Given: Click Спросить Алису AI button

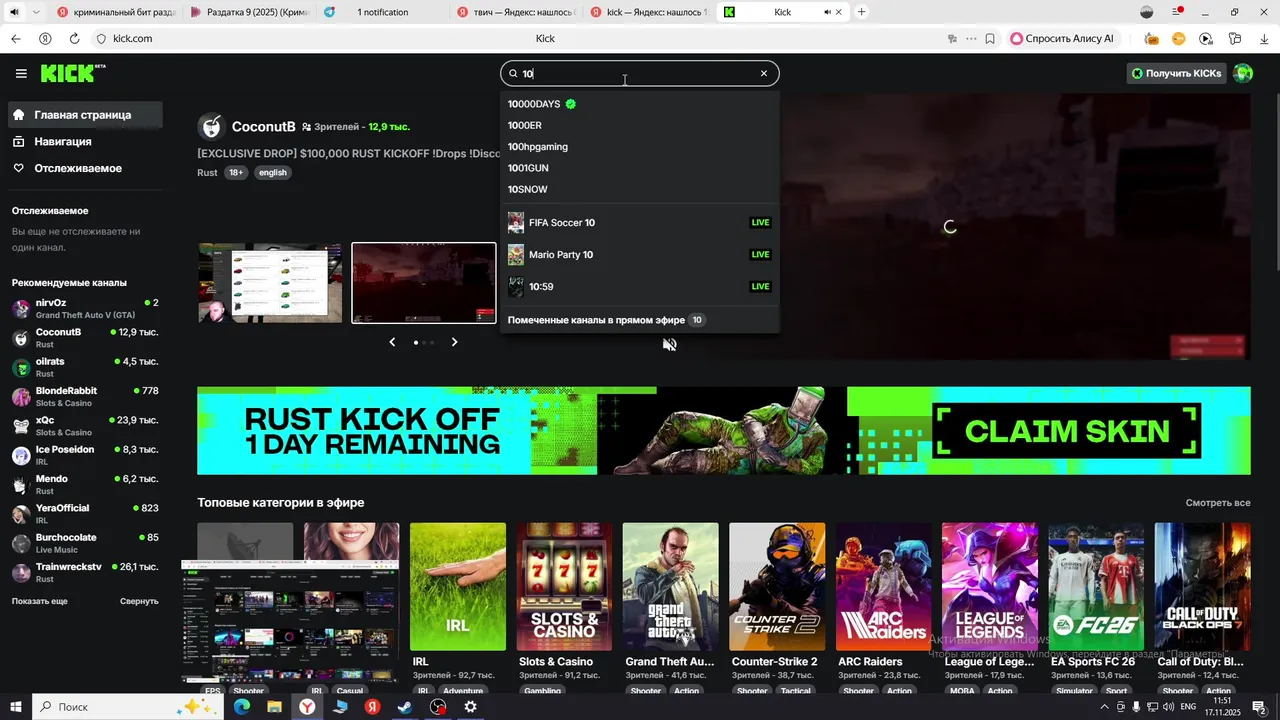Looking at the screenshot, I should pos(1062,39).
